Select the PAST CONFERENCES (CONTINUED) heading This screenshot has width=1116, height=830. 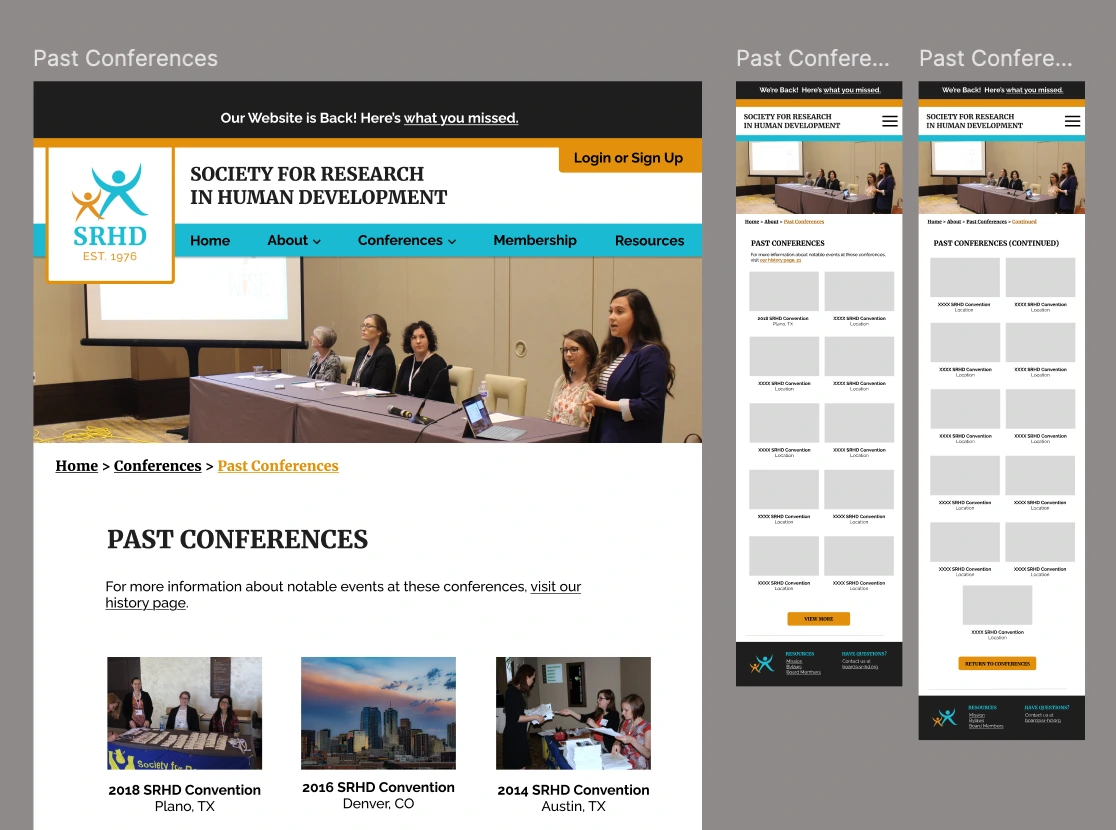(996, 243)
